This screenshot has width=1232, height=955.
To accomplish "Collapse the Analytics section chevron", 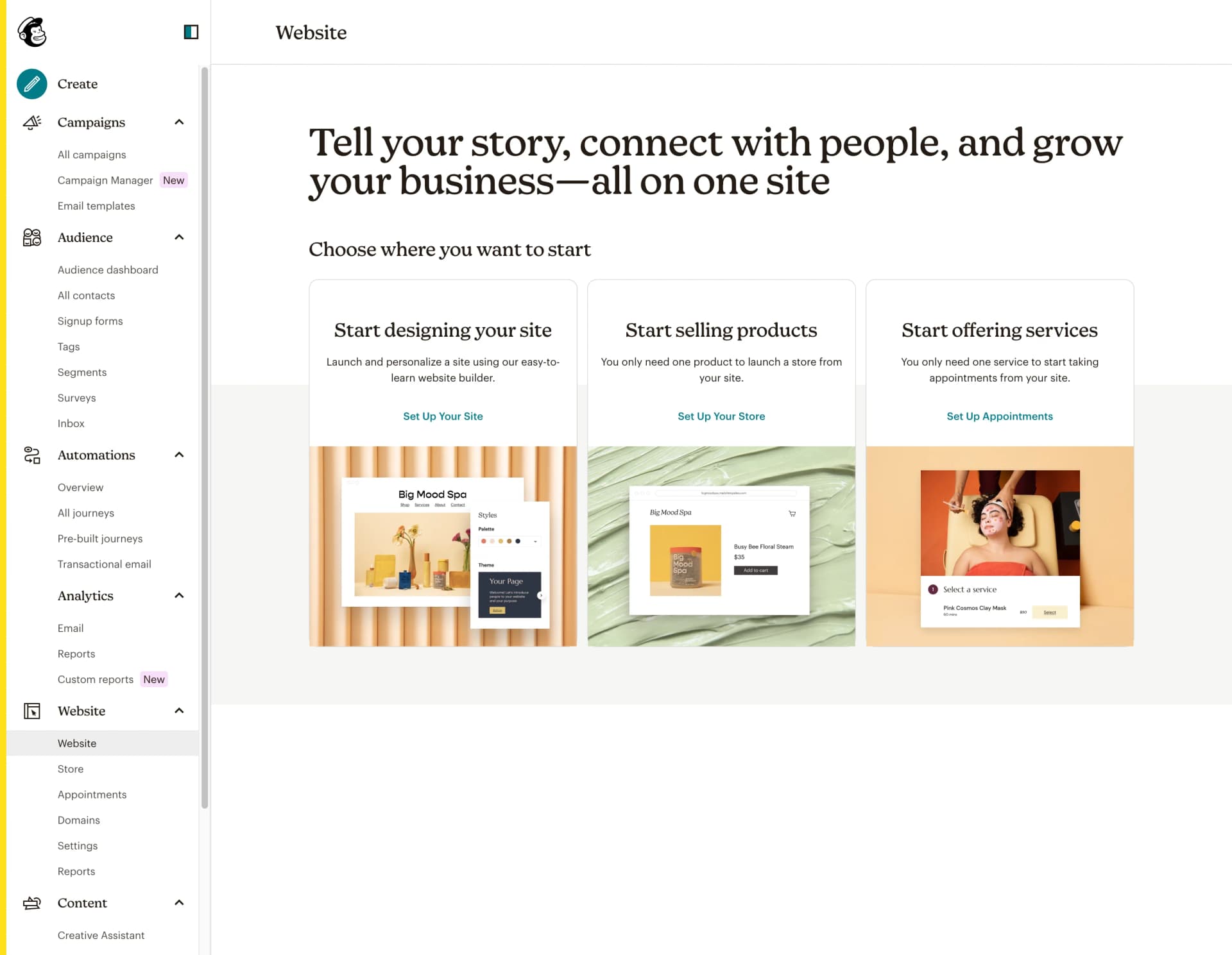I will (179, 596).
